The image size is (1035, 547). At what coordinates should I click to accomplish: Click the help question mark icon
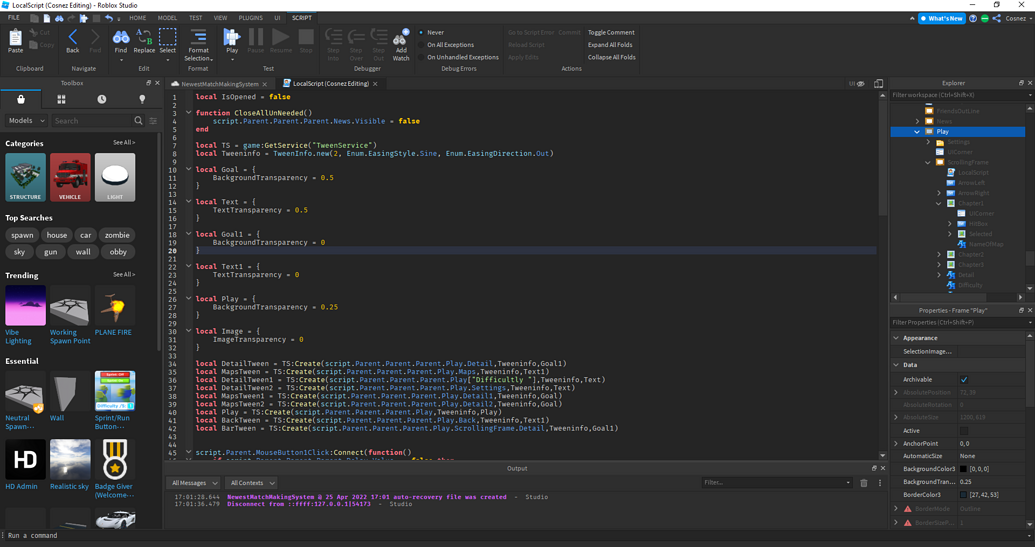973,18
